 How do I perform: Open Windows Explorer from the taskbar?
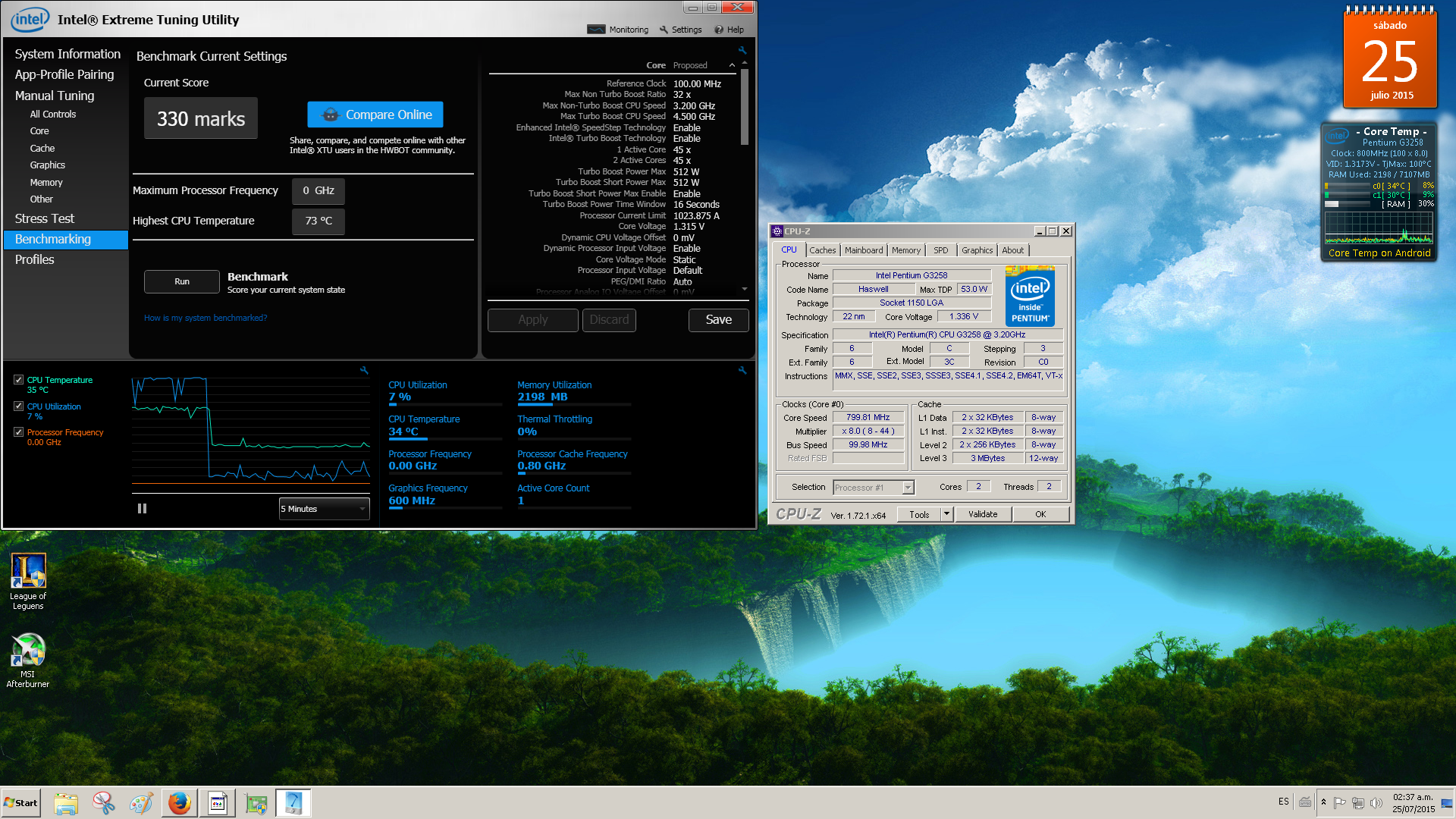tap(66, 803)
